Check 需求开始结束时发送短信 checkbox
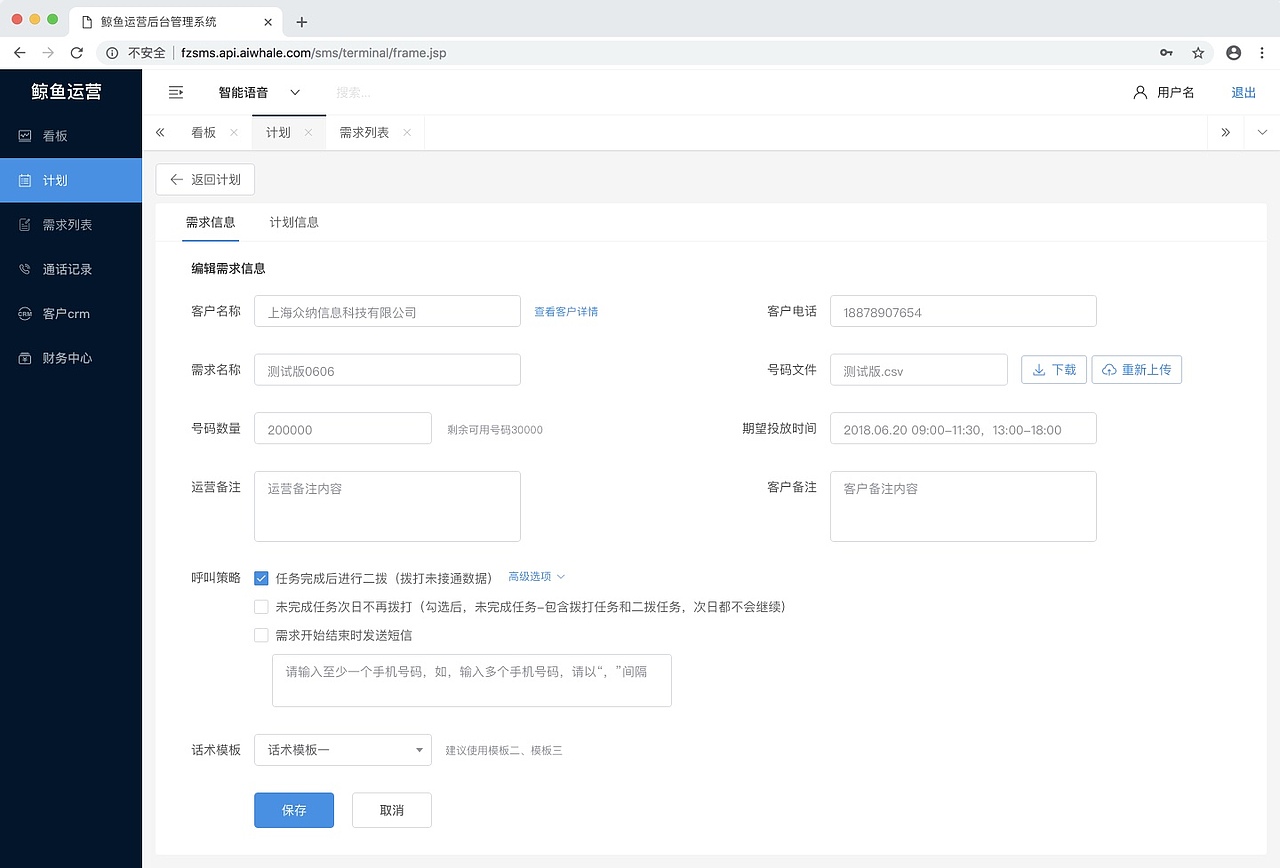Image resolution: width=1280 pixels, height=868 pixels. click(261, 634)
